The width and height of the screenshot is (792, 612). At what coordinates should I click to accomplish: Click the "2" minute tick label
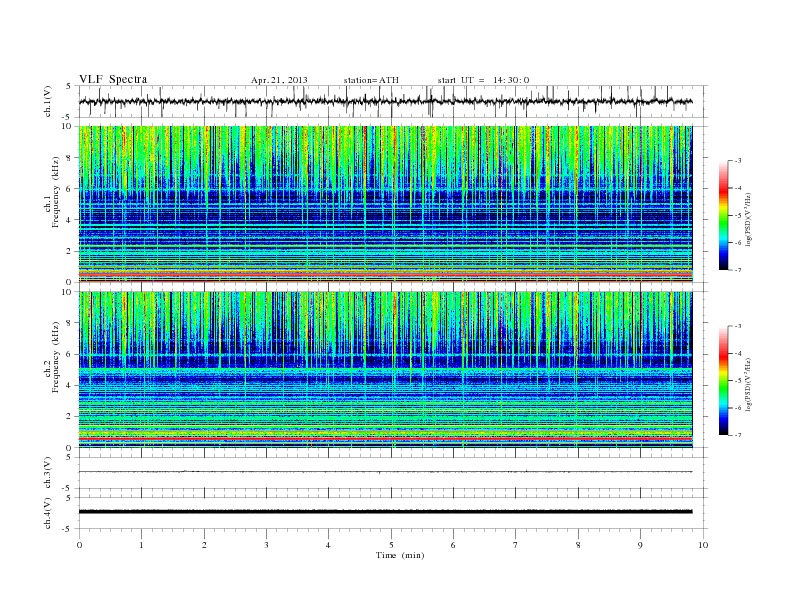(x=204, y=545)
